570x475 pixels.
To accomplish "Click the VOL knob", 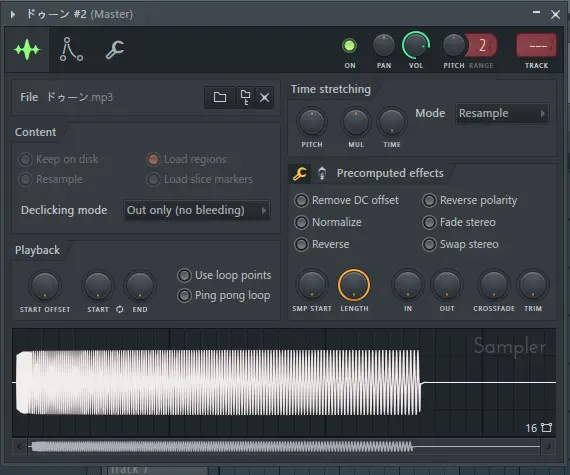I will point(416,45).
